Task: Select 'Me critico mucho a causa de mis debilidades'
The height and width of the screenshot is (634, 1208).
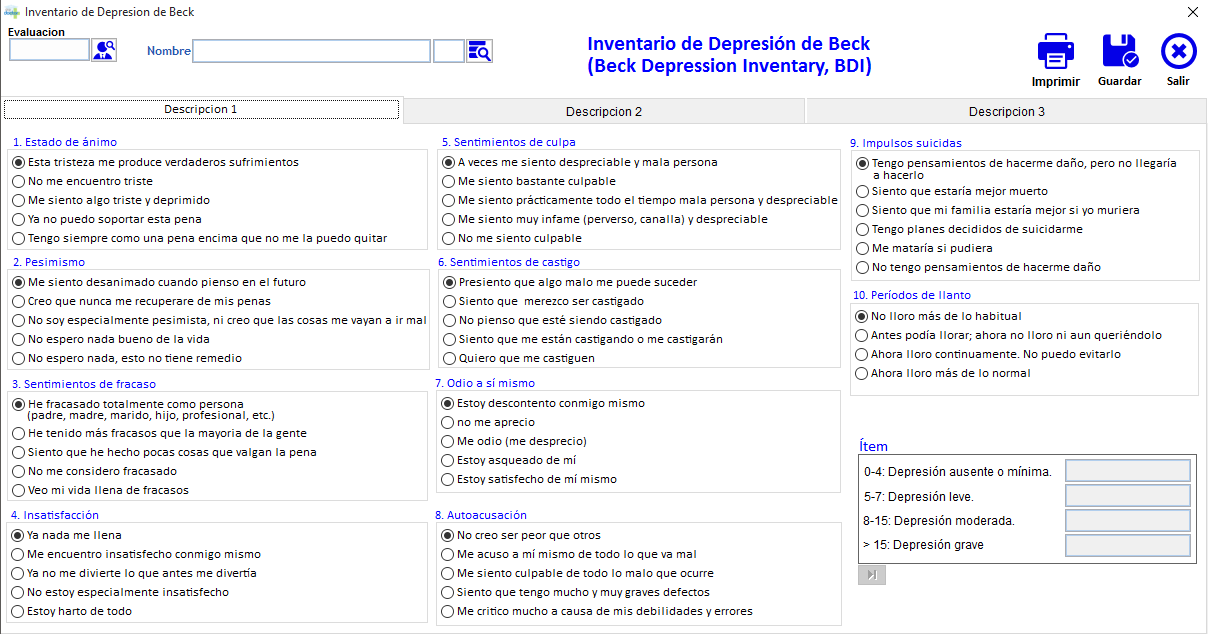Action: [597, 611]
